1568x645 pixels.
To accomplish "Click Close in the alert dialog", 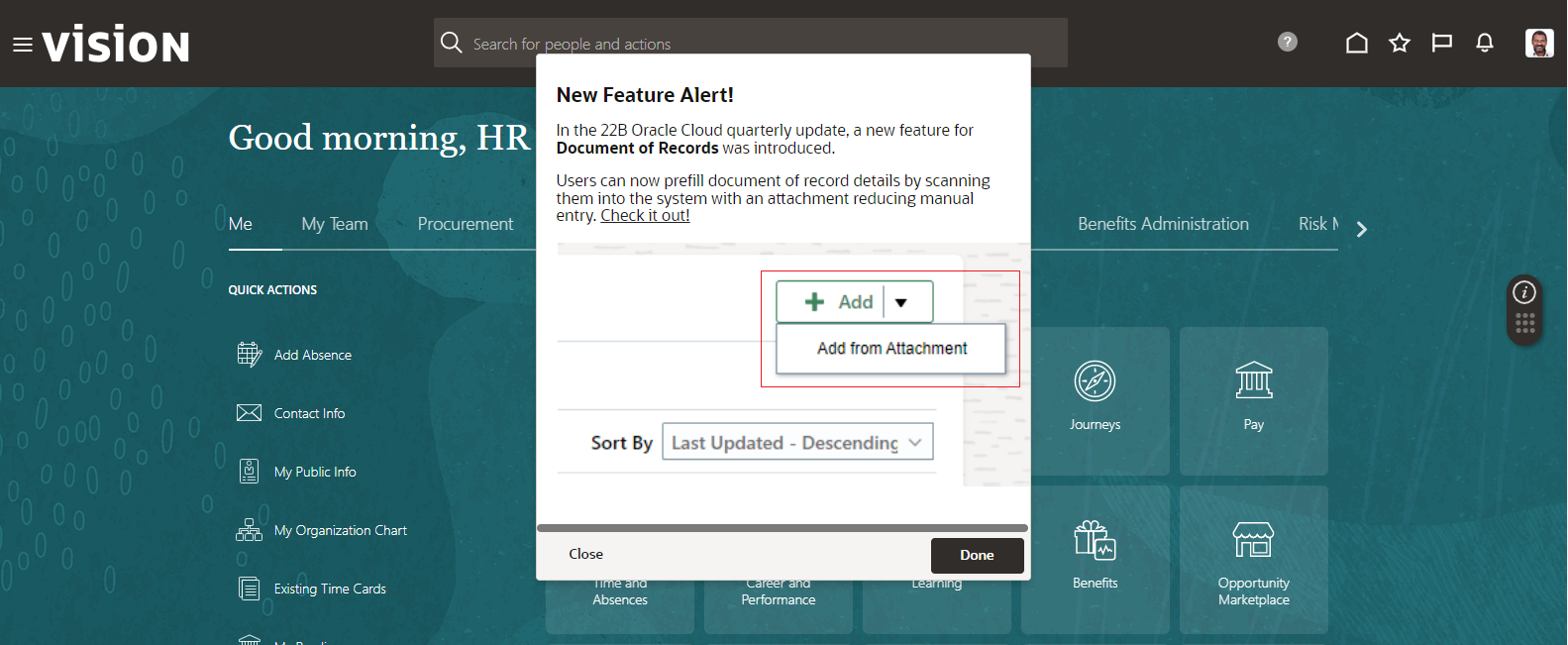I will [x=585, y=554].
